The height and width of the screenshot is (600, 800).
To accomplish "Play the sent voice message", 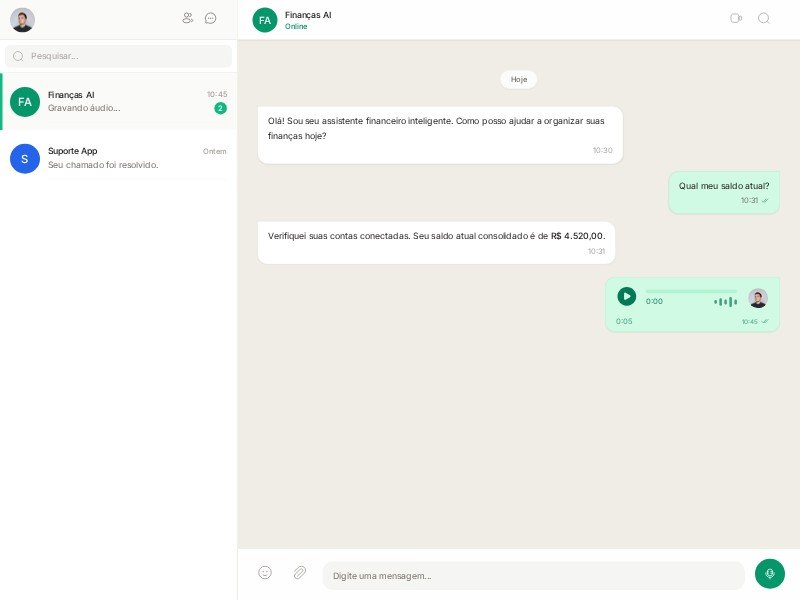I will pyautogui.click(x=626, y=296).
